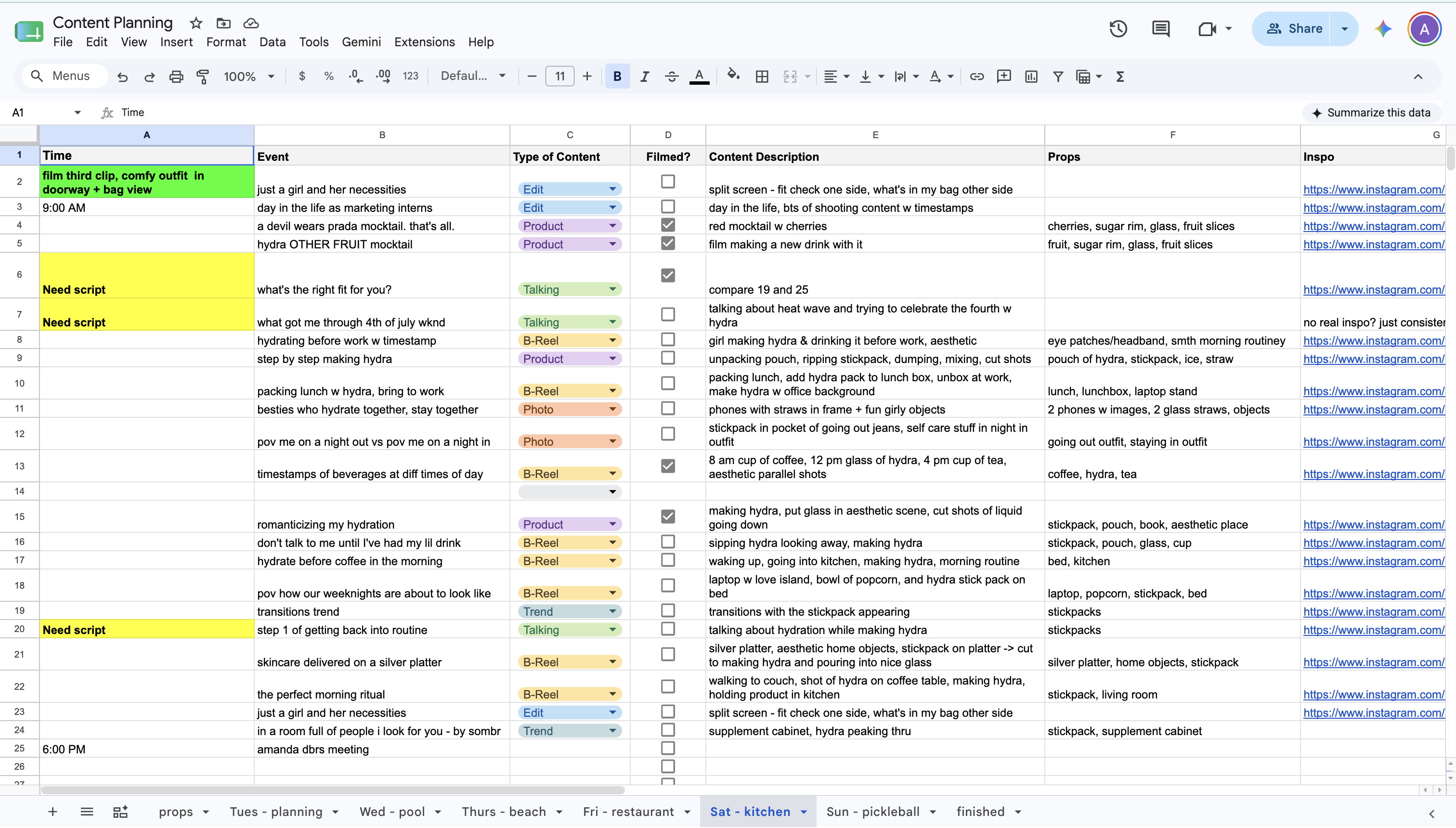Open the Format menu

[226, 42]
